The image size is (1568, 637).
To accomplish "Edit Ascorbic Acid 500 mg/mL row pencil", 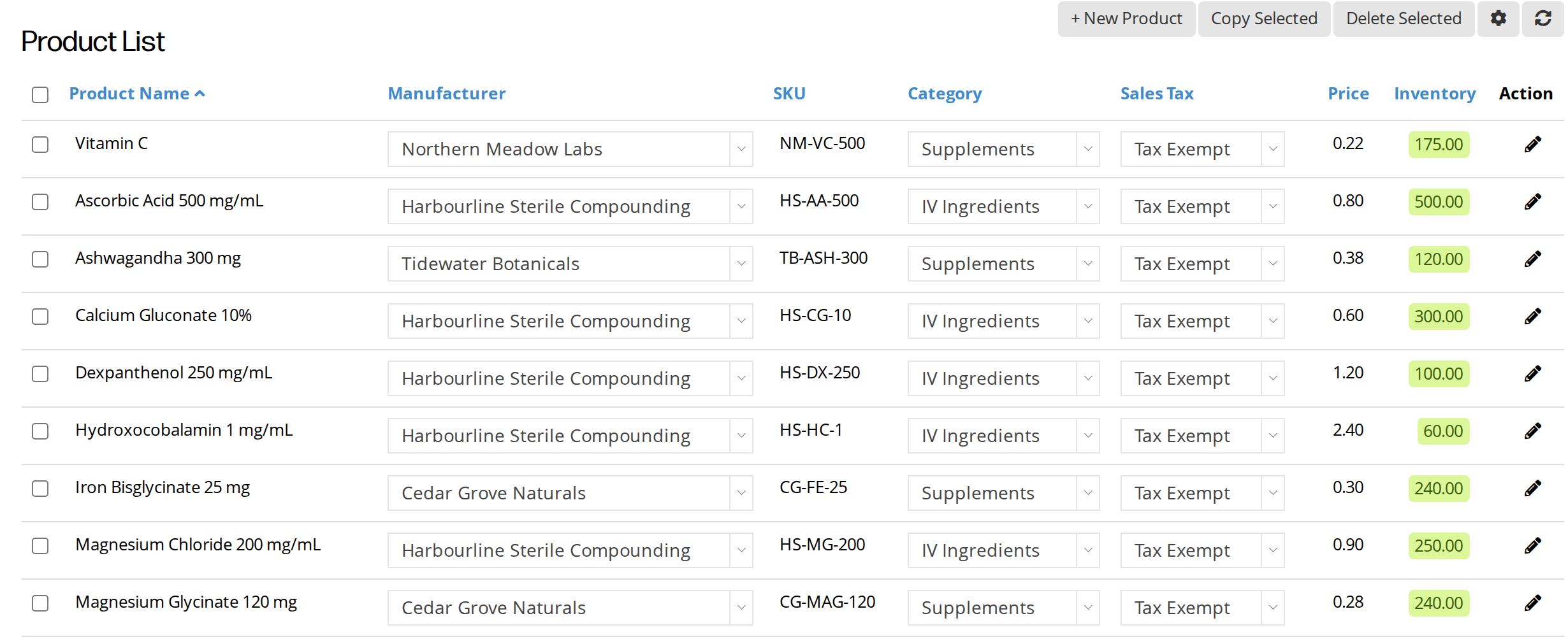I will 1533,201.
